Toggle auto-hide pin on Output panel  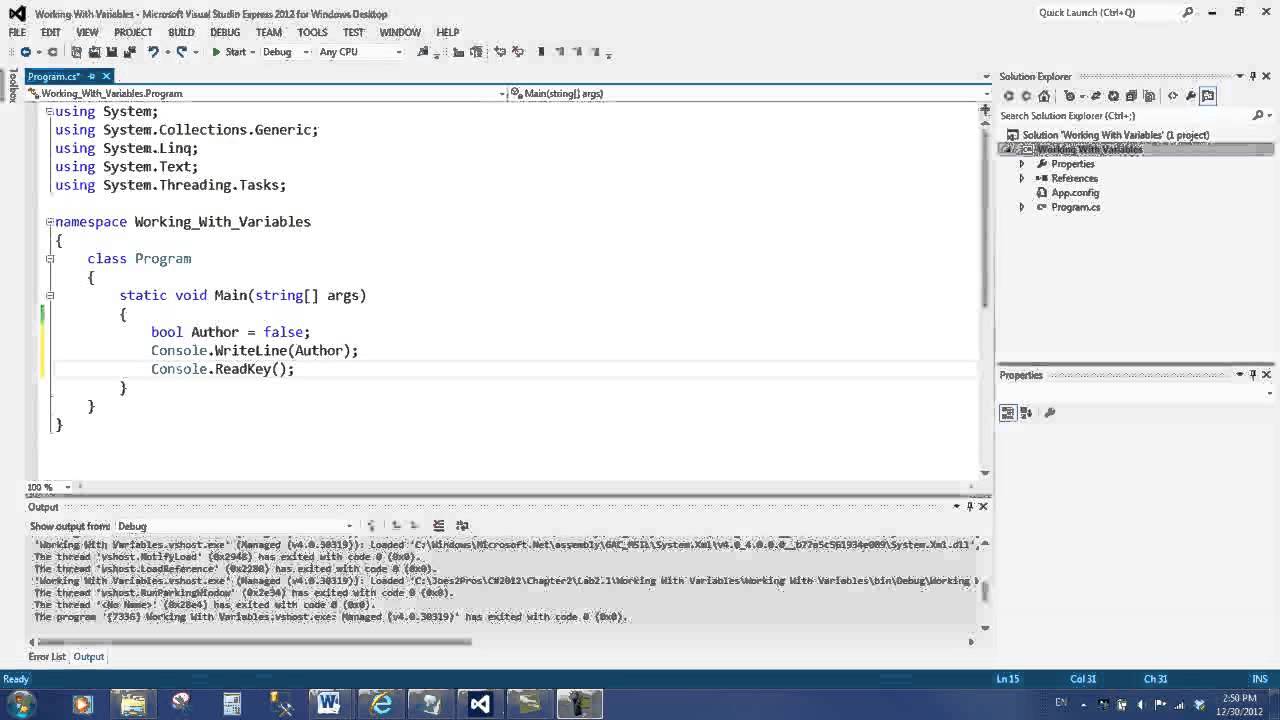[969, 507]
